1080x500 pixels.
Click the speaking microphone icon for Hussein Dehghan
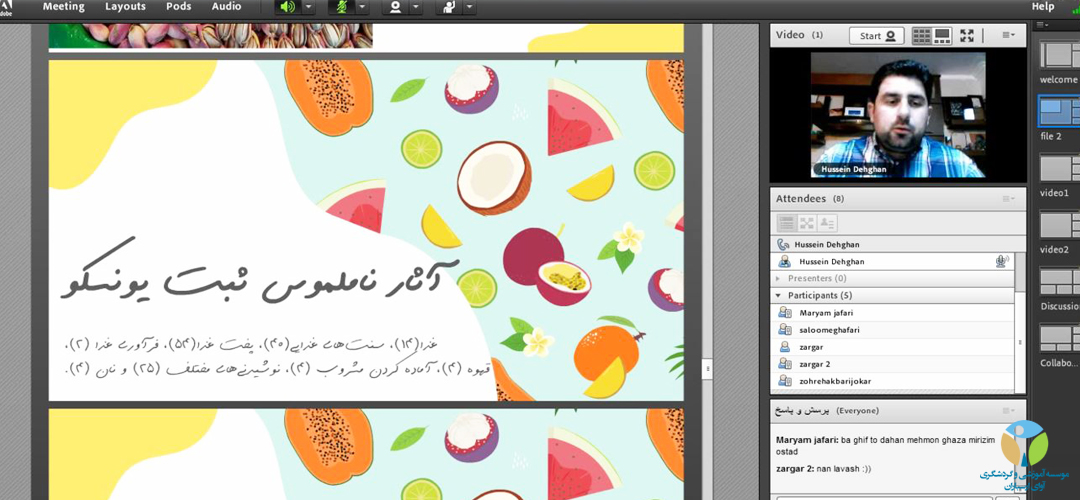(x=1001, y=262)
